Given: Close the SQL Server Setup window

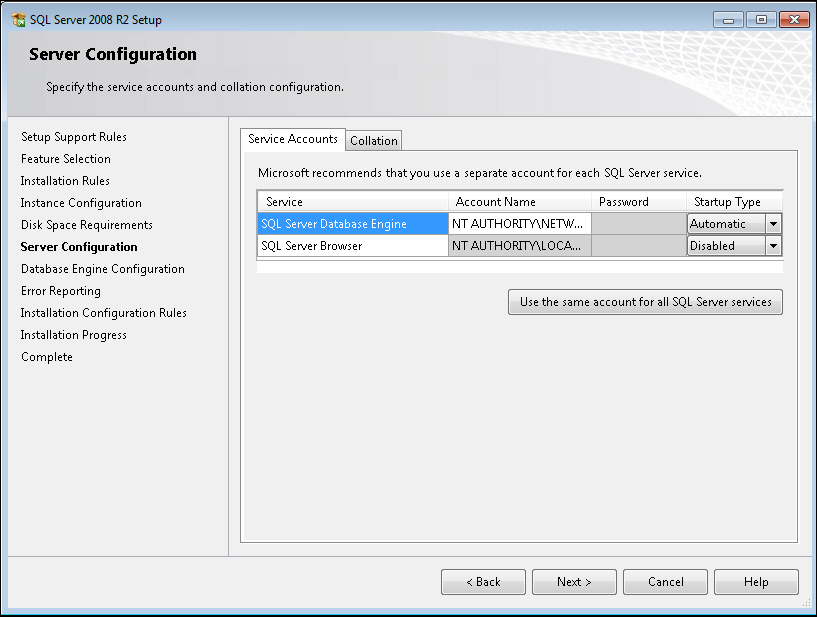Looking at the screenshot, I should [794, 20].
